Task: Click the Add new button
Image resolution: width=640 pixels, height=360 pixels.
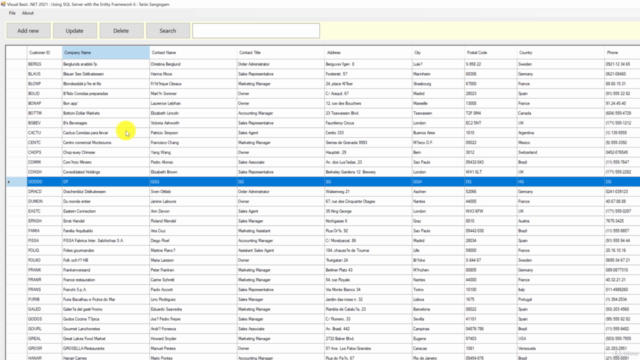Action: click(28, 31)
